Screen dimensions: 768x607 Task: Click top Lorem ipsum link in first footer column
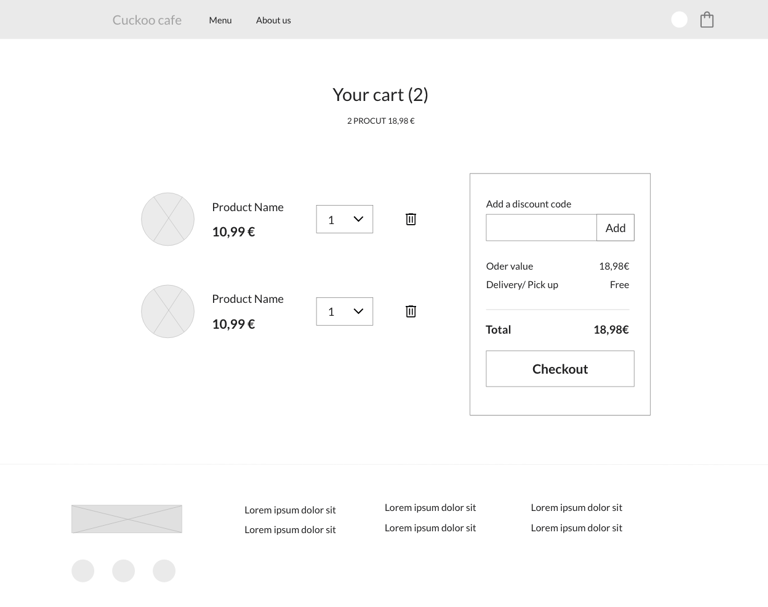(290, 510)
